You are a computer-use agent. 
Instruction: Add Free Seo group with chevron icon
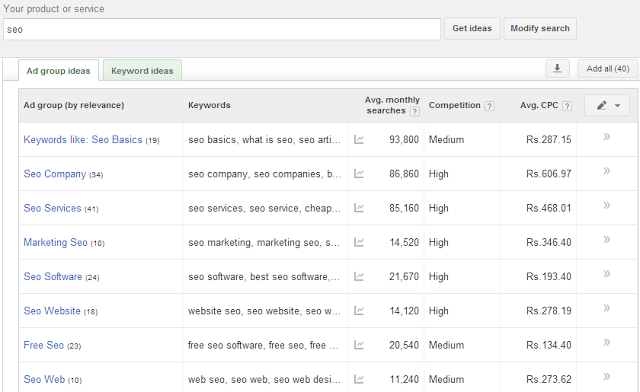[x=607, y=342]
